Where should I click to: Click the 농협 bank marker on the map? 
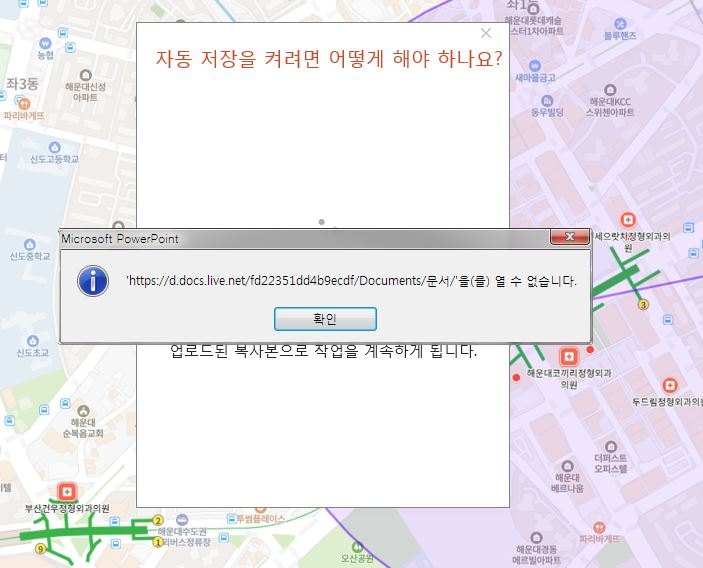pyautogui.click(x=45, y=43)
